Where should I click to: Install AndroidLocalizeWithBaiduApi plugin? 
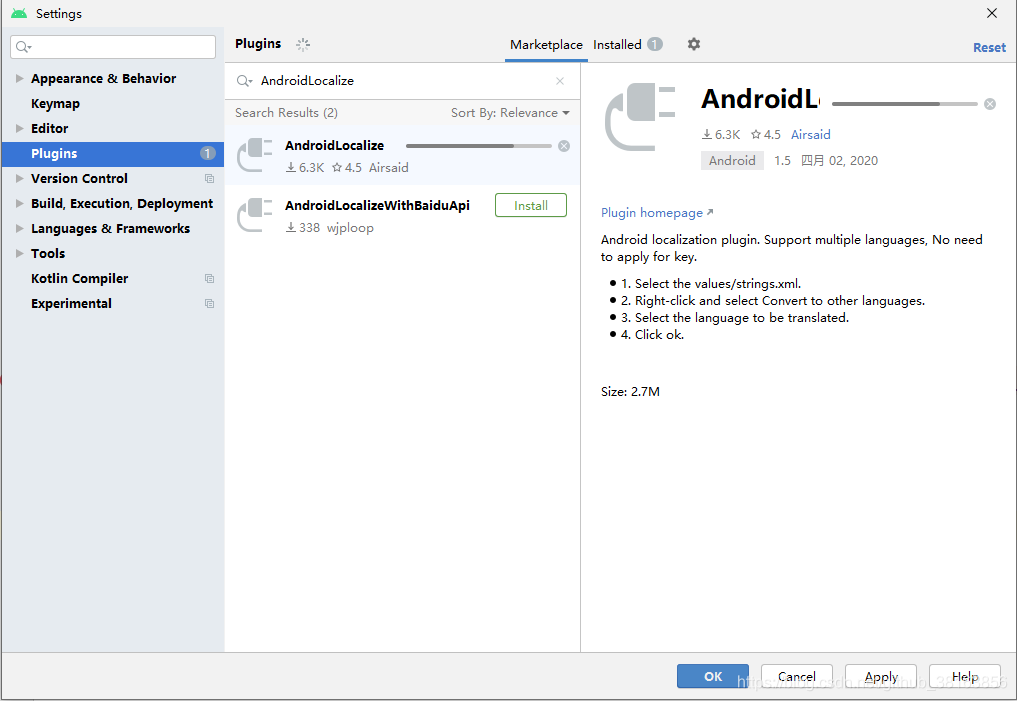pos(531,206)
